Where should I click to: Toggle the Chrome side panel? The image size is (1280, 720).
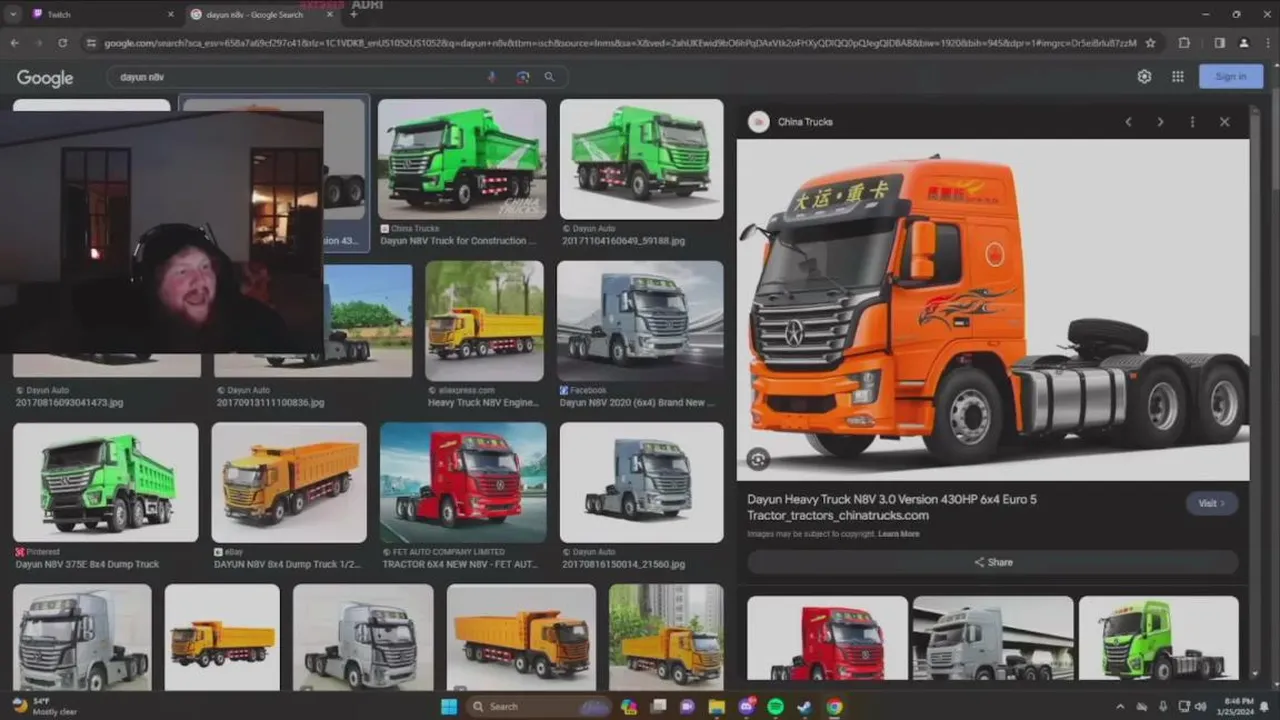point(1219,43)
